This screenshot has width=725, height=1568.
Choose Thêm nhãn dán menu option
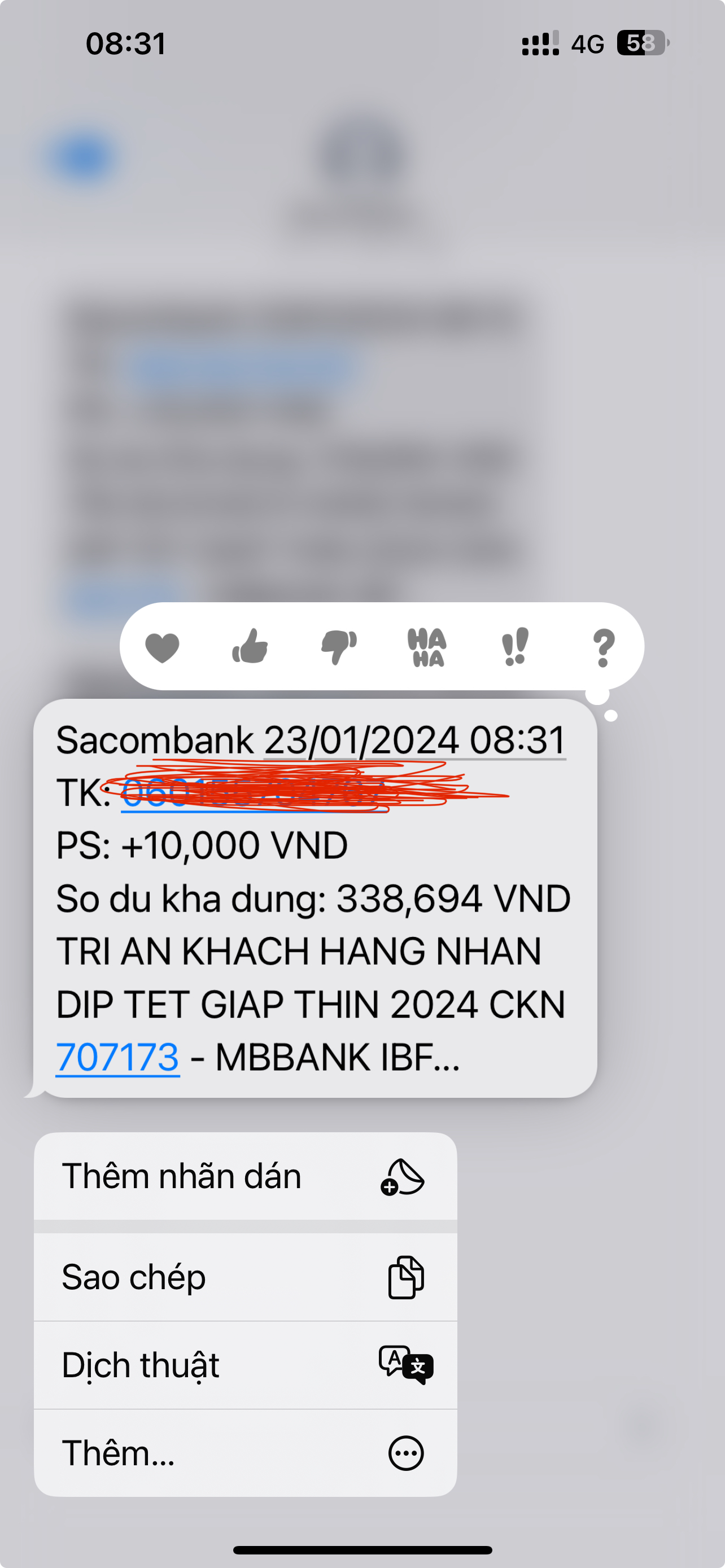coord(245,1176)
